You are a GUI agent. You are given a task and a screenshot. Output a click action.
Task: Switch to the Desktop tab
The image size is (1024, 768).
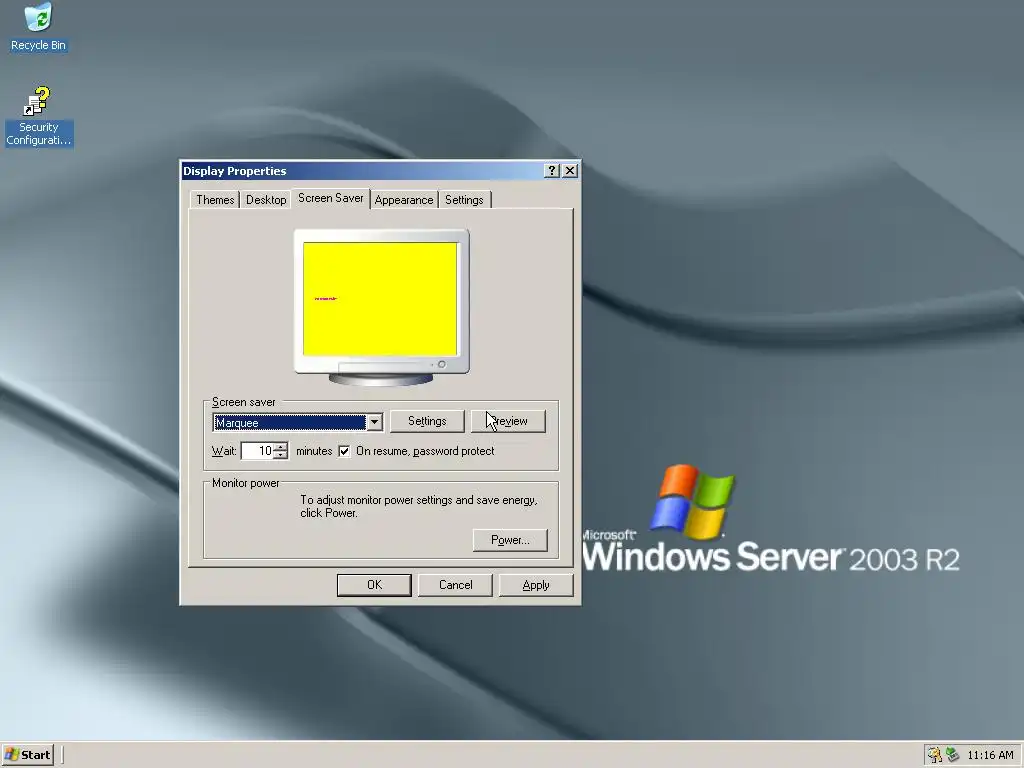coord(266,200)
